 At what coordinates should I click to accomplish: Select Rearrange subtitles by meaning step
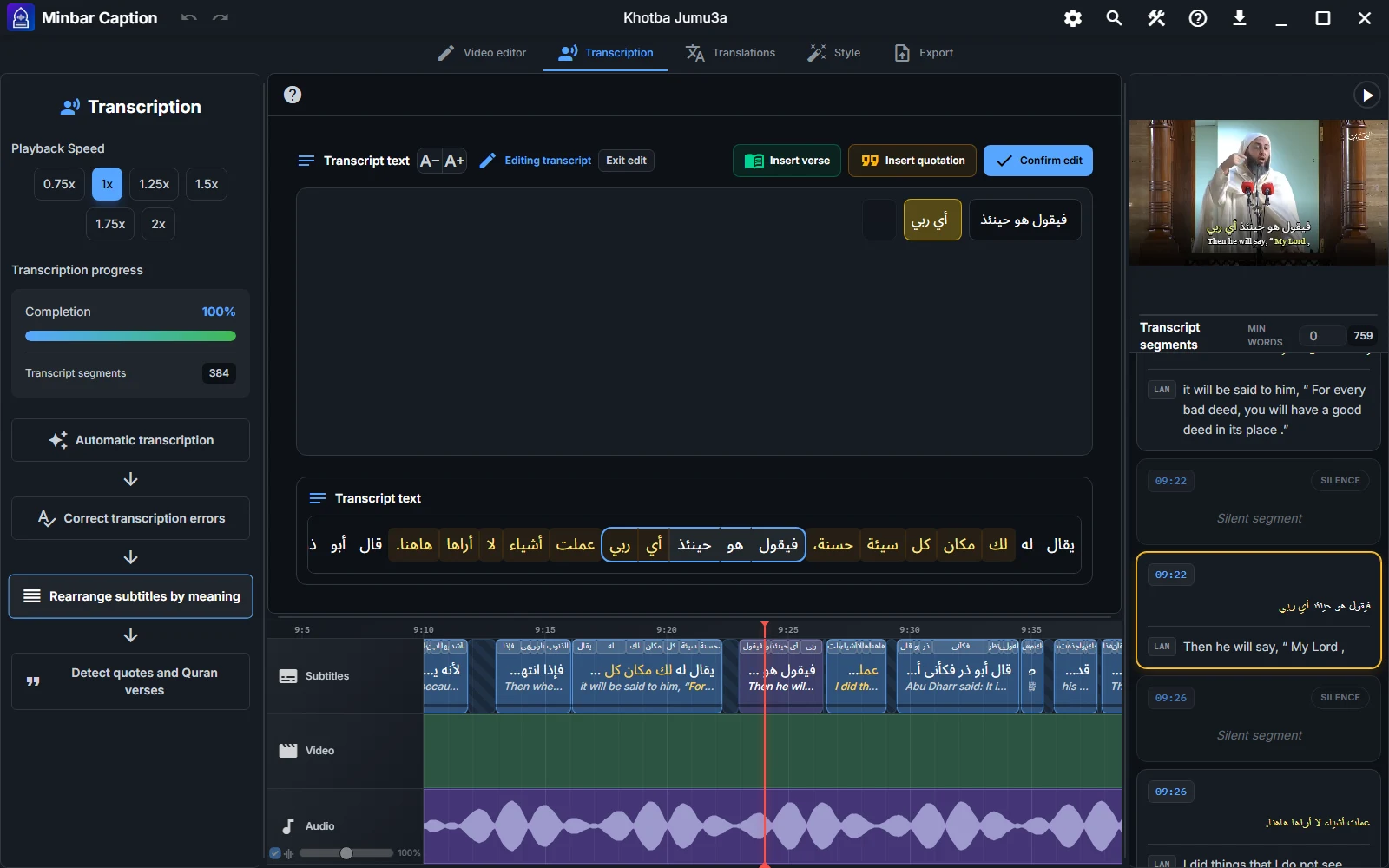[130, 596]
